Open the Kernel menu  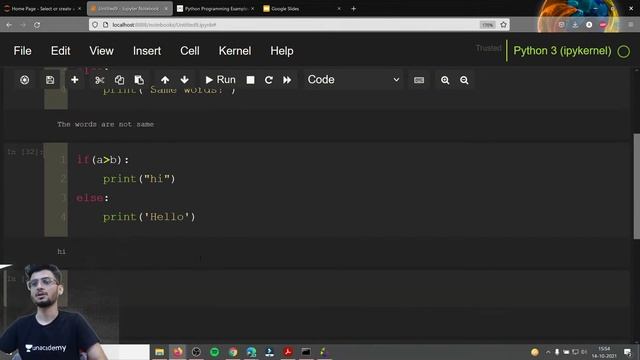coord(235,51)
